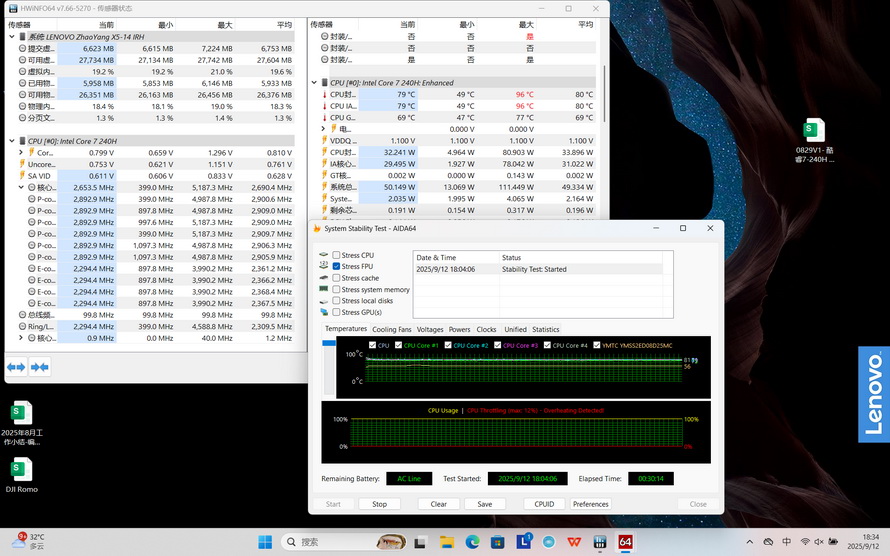Screen dimensions: 890x556
Task: Click the expand columns arrows icon in HWiNFO
Action: click(16, 367)
